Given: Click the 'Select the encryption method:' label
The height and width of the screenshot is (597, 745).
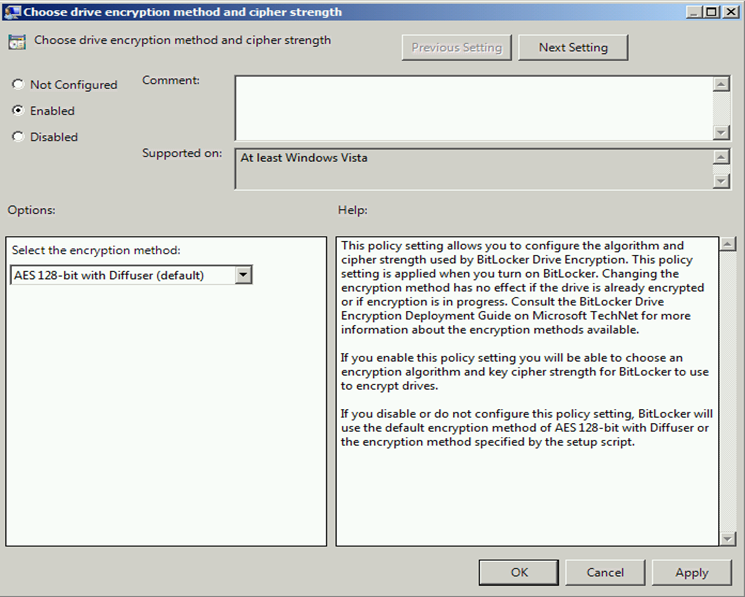Looking at the screenshot, I should 96,250.
